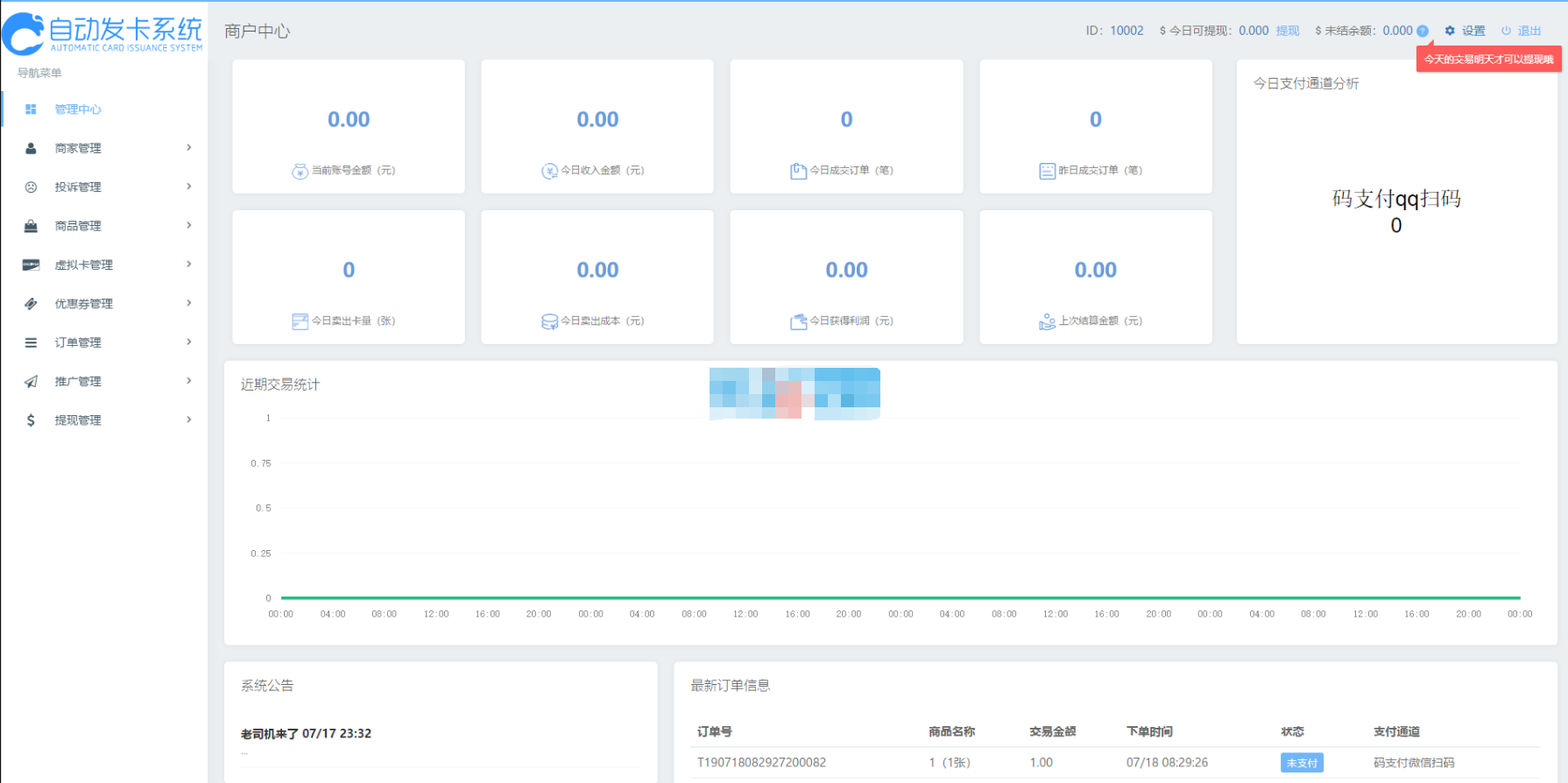Click the 提现 withdrawal link

click(x=1288, y=31)
